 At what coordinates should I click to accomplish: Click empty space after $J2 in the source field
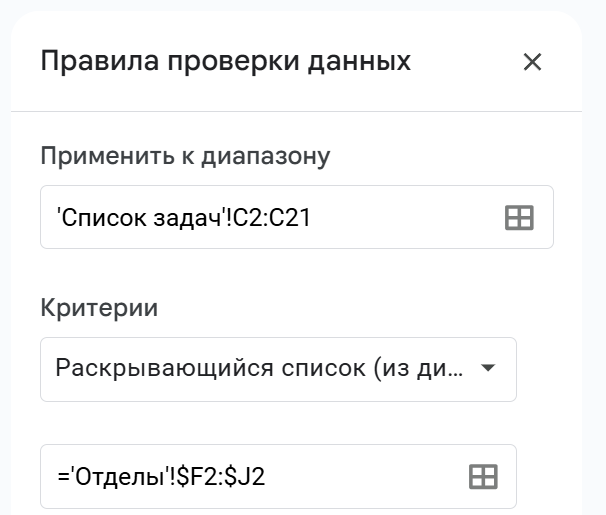pyautogui.click(x=363, y=476)
